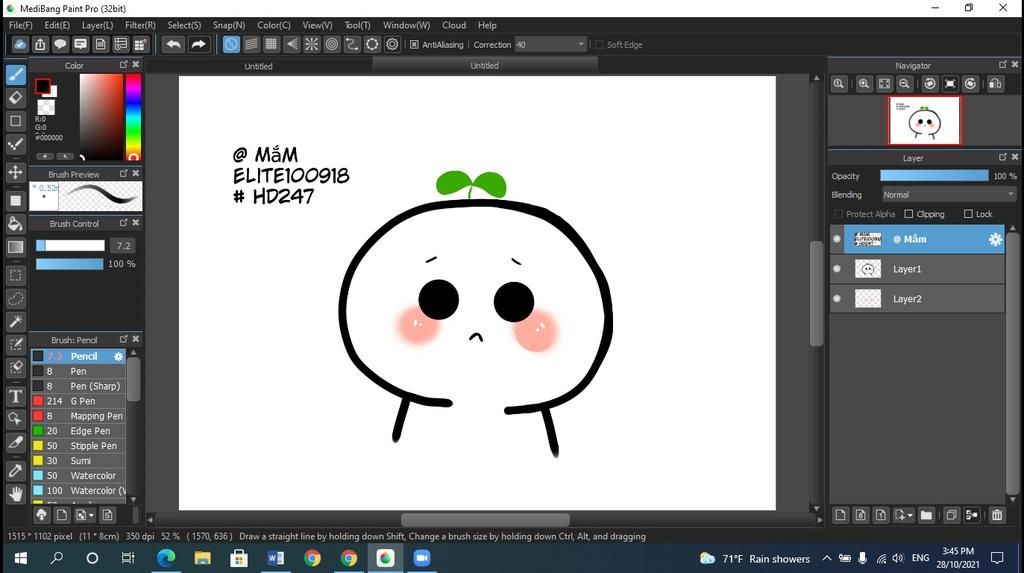Create a new layer folder
The width and height of the screenshot is (1024, 573).
[926, 515]
